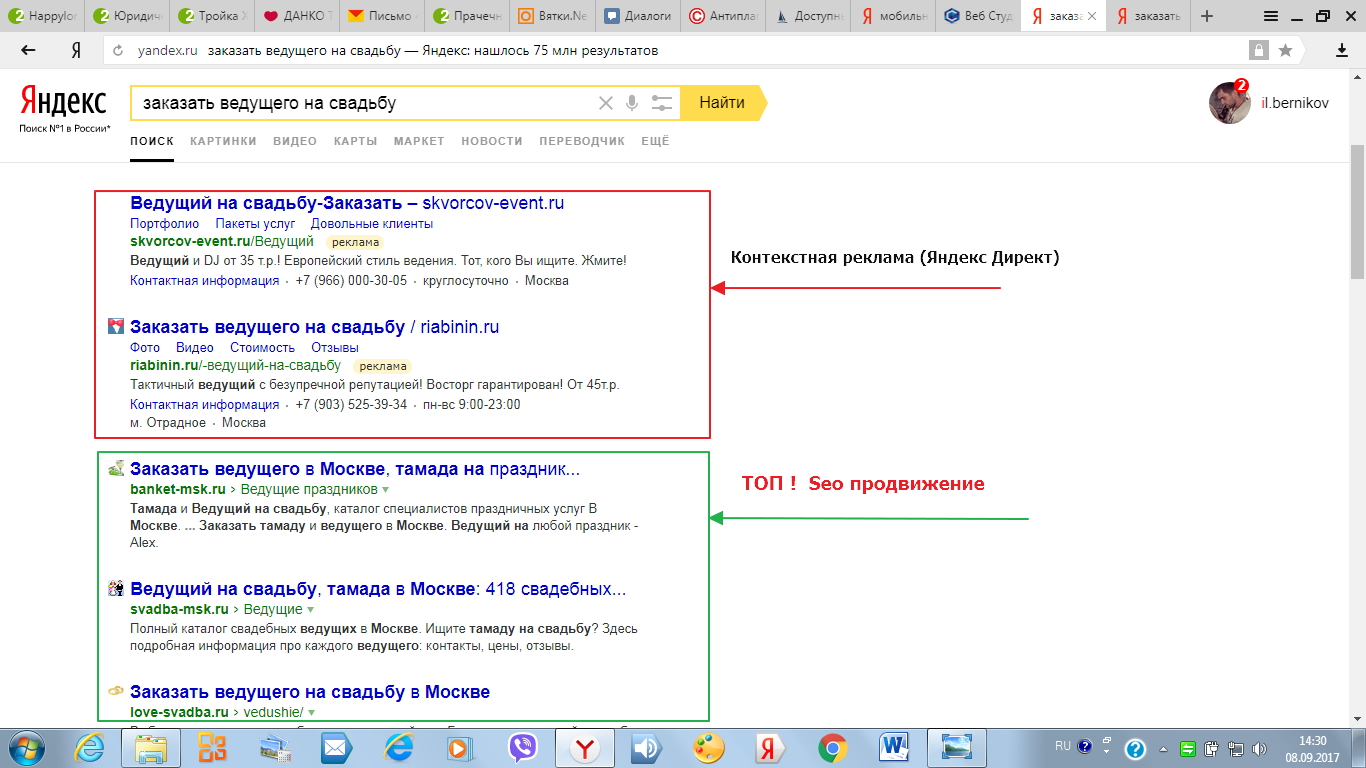Expand dropdown arrow after svadba-msk.ru Ведущие
This screenshot has height=768, width=1366.
point(310,610)
